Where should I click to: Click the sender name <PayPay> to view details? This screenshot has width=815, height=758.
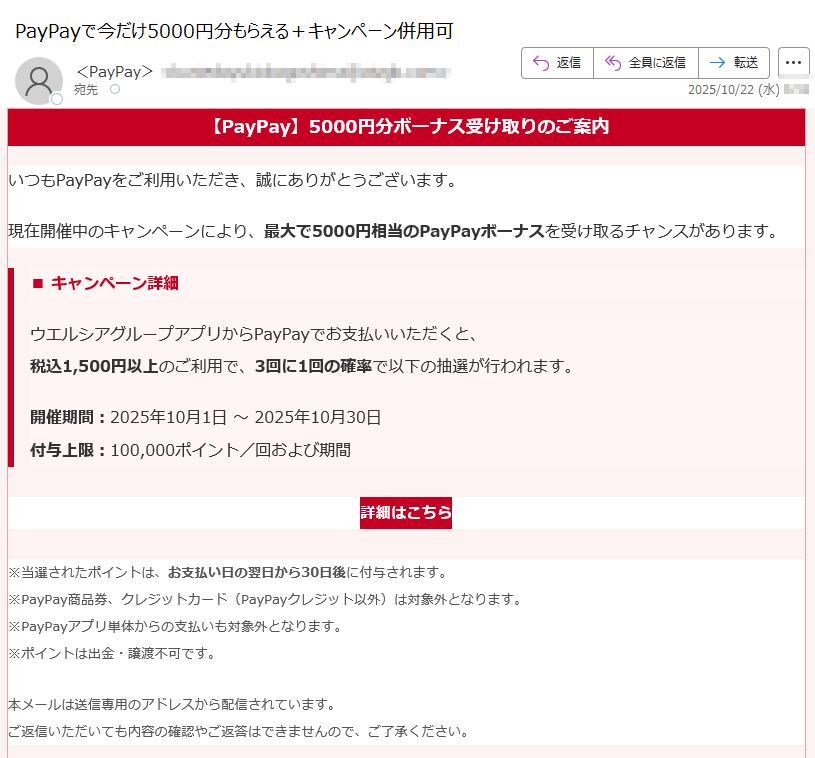tap(112, 72)
